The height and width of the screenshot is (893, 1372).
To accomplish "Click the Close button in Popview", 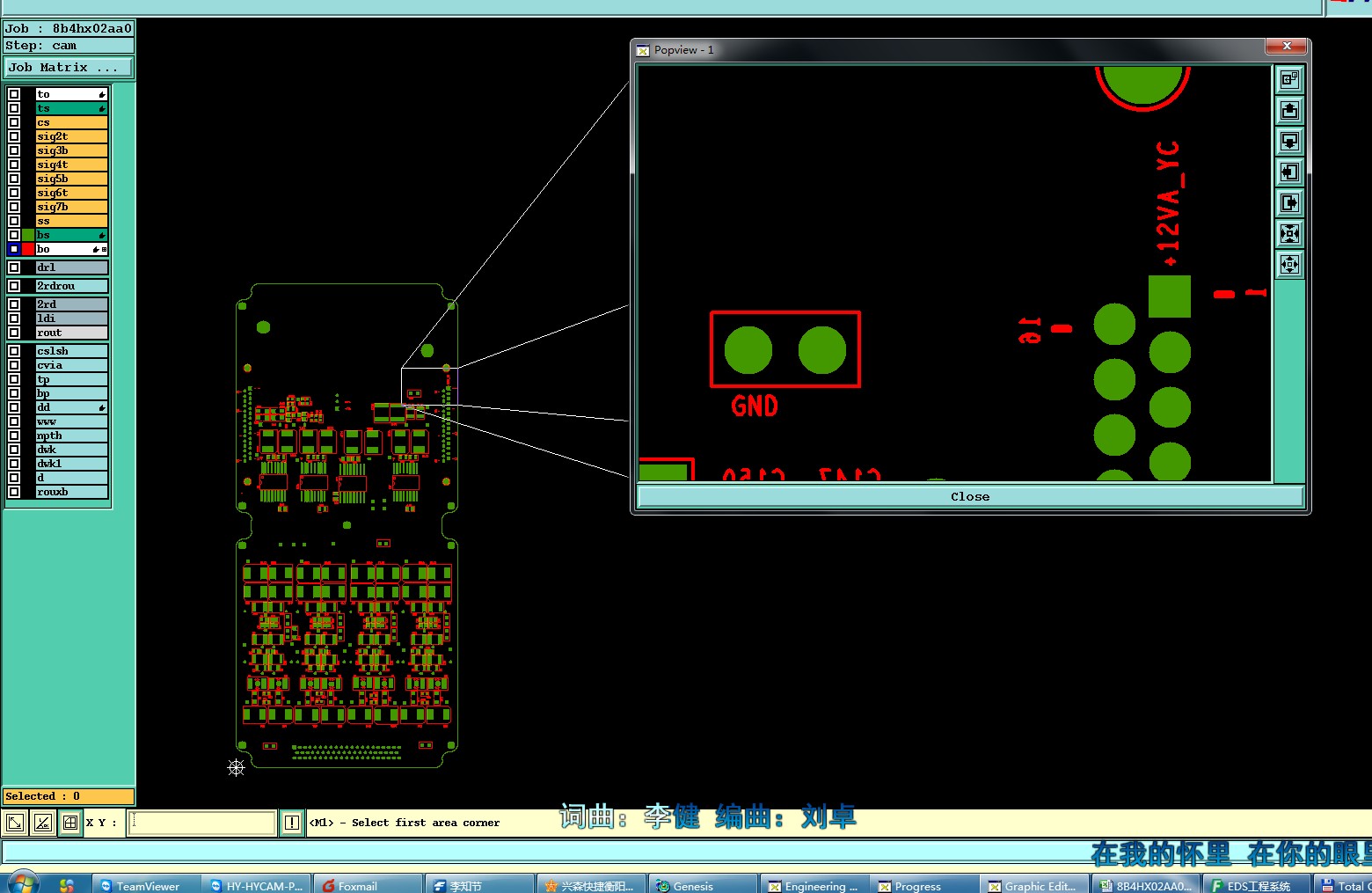I will click(x=969, y=497).
